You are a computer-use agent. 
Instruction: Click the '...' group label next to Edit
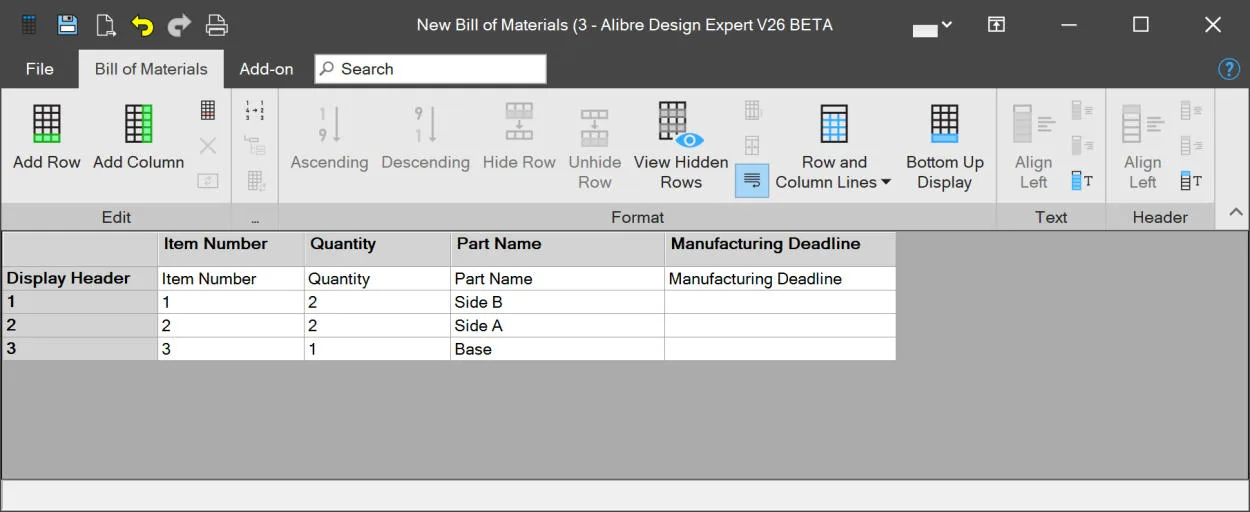pos(255,217)
